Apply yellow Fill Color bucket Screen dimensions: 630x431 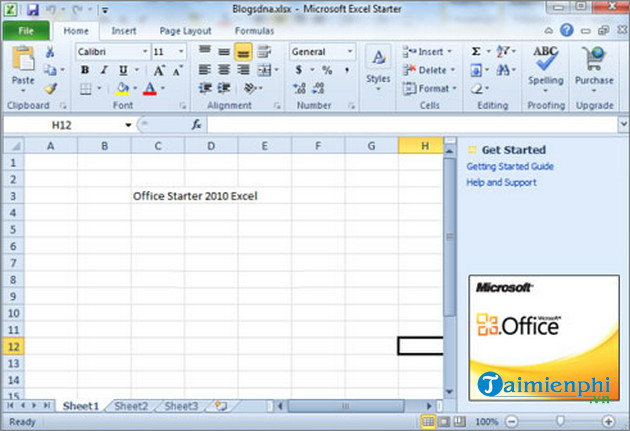pos(123,88)
